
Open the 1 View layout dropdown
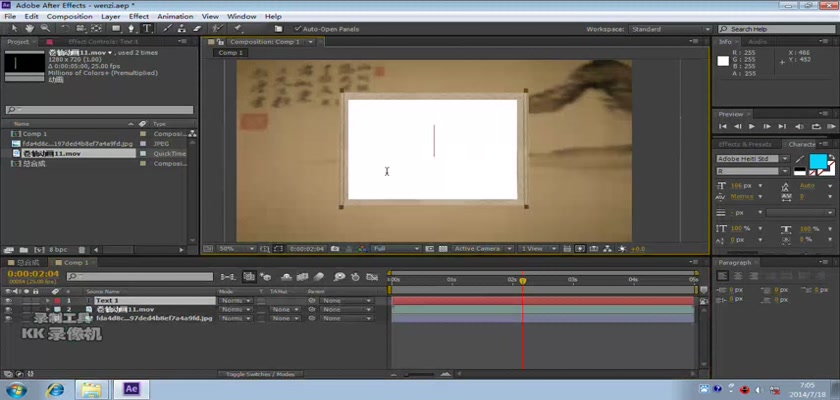pyautogui.click(x=538, y=249)
